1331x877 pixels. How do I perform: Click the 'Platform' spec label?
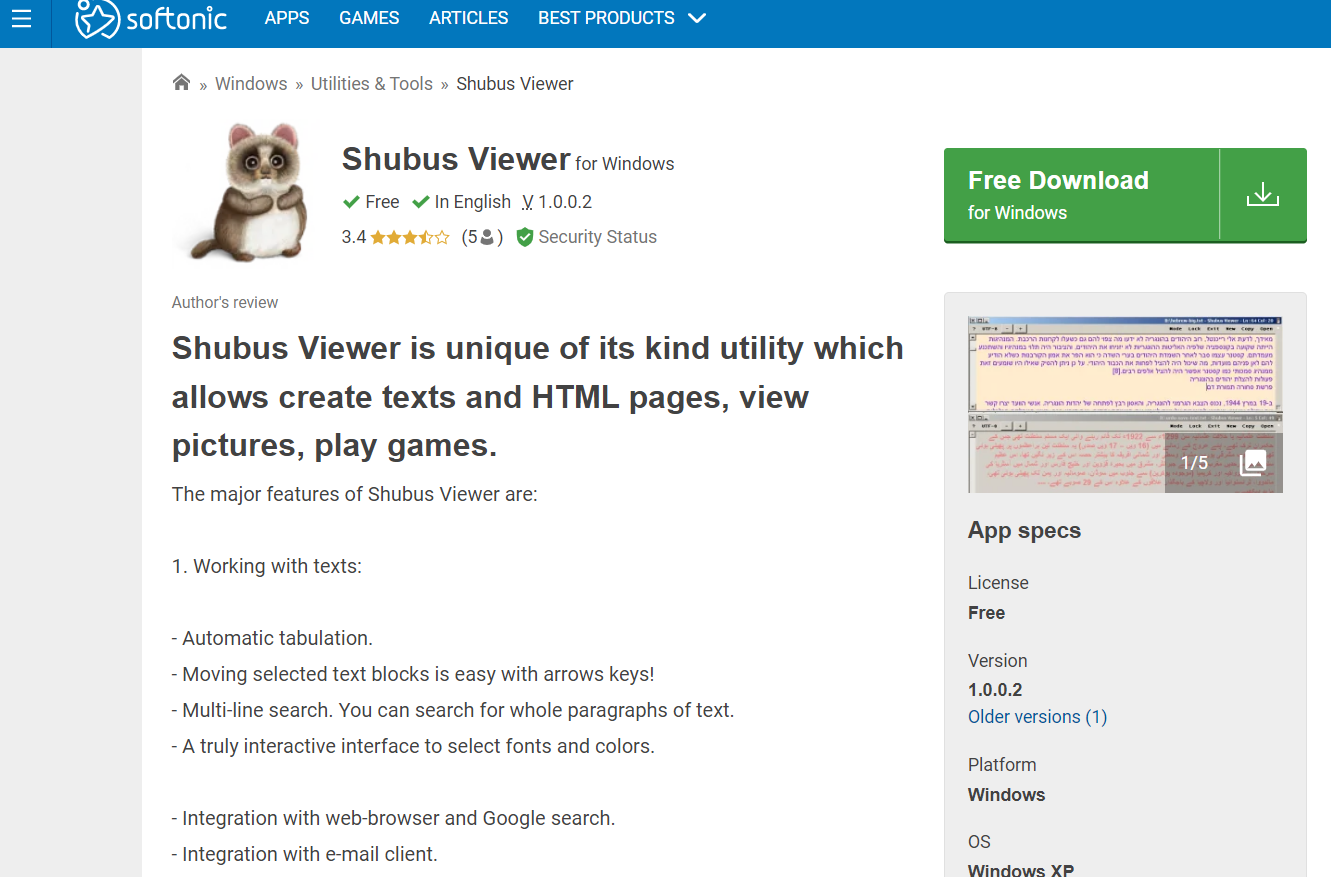(1002, 765)
